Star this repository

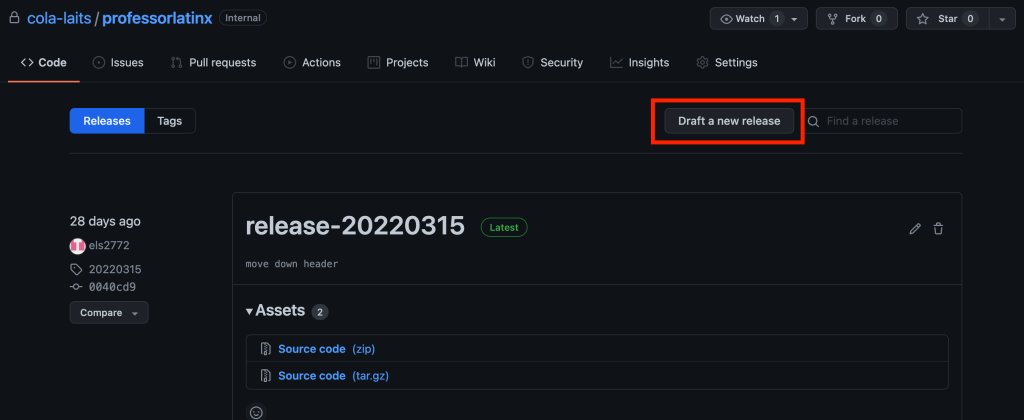point(948,19)
